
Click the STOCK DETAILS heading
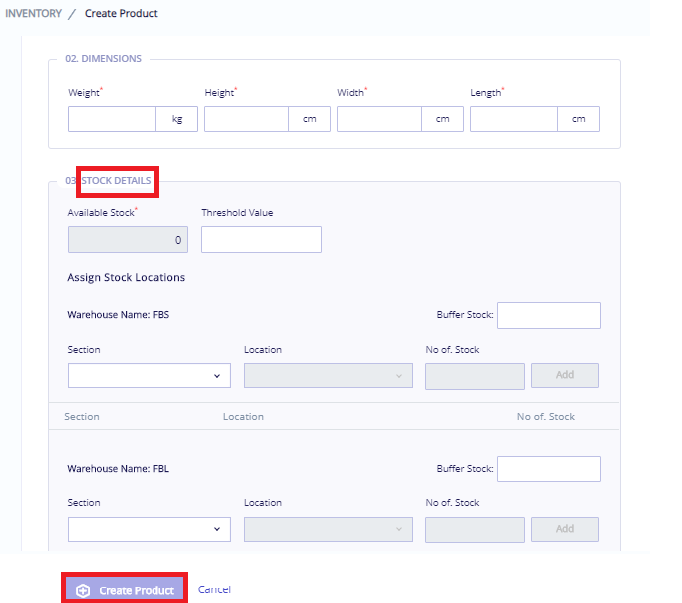pos(117,181)
